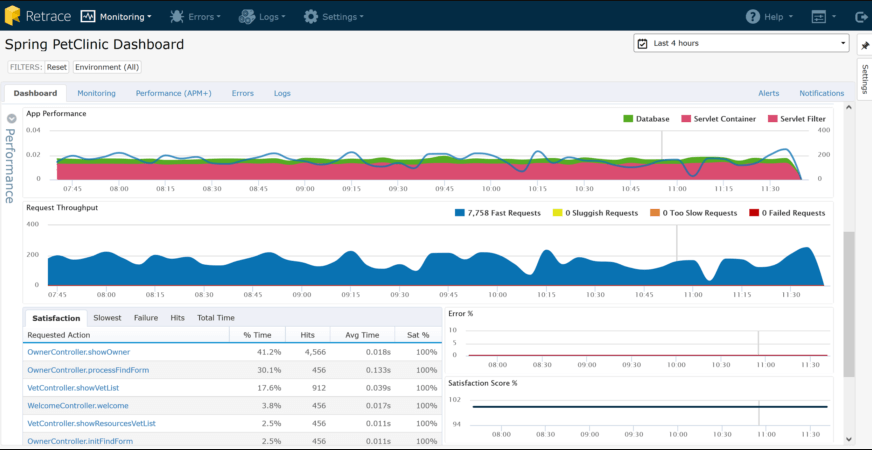Open the Help question mark icon
Image resolution: width=872 pixels, height=450 pixels.
pyautogui.click(x=753, y=17)
